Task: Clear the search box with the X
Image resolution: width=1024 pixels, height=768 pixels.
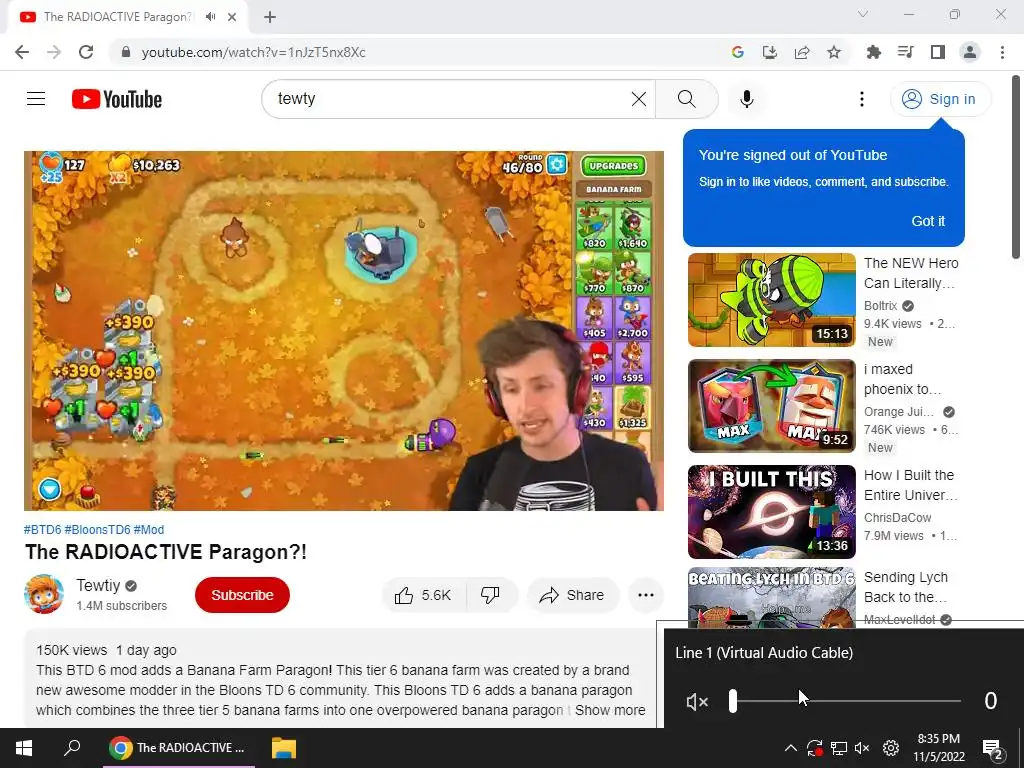Action: [639, 99]
